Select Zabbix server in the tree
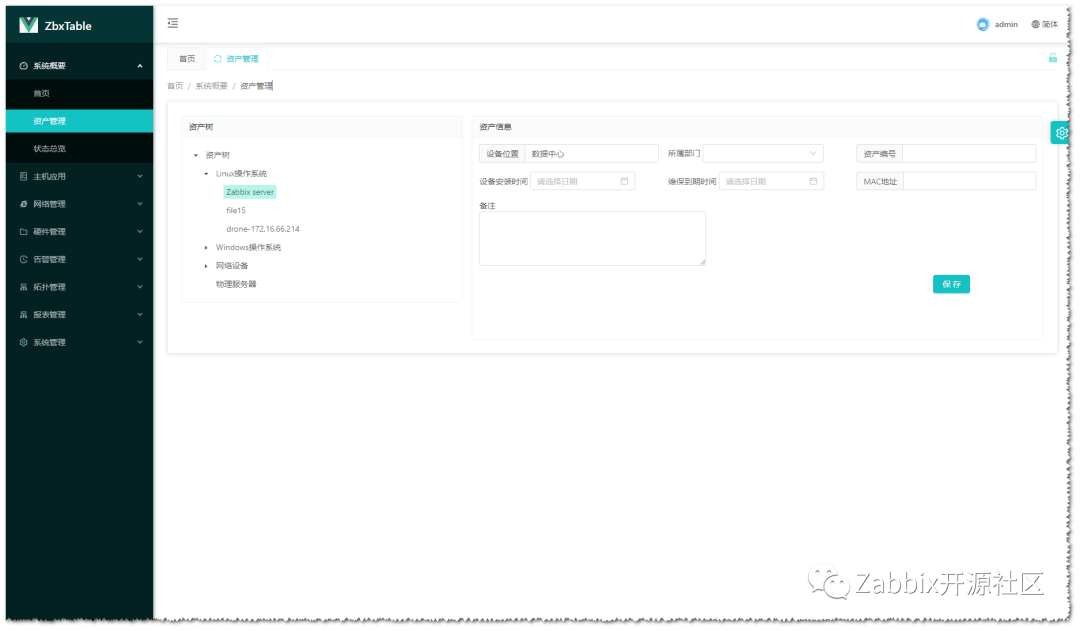The width and height of the screenshot is (1080, 631). [x=249, y=192]
